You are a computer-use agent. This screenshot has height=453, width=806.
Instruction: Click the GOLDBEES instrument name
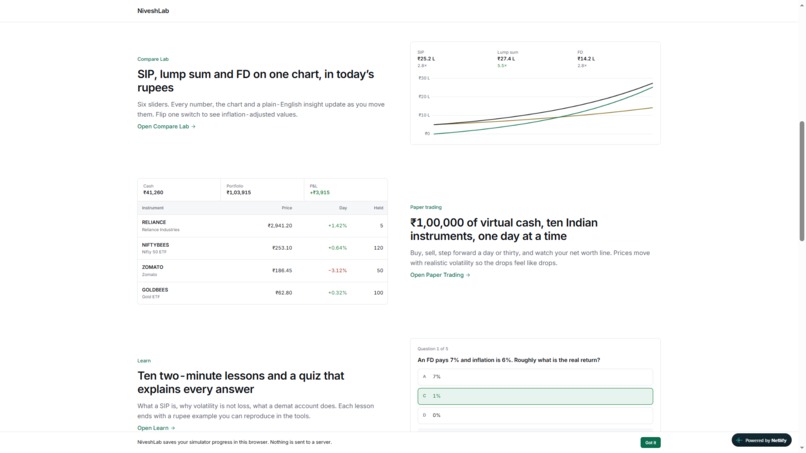(155, 289)
